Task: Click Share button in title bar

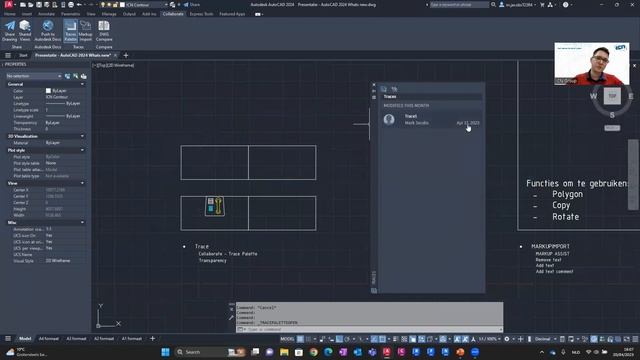Action: click(192, 5)
